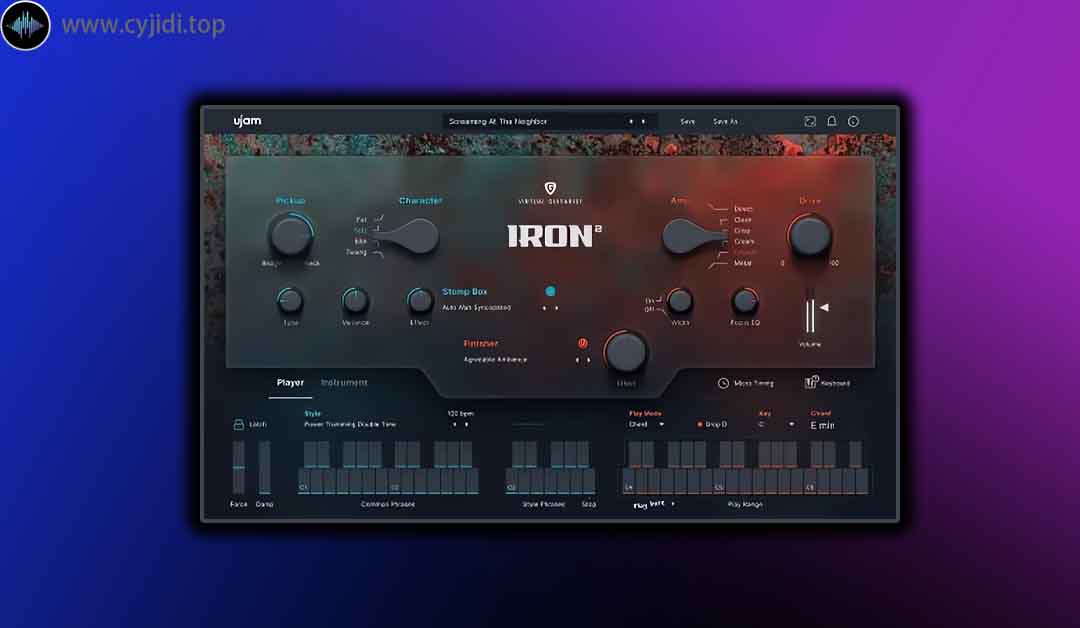The image size is (1080, 628).
Task: Click the C1 key in Common Phrases
Action: click(304, 481)
